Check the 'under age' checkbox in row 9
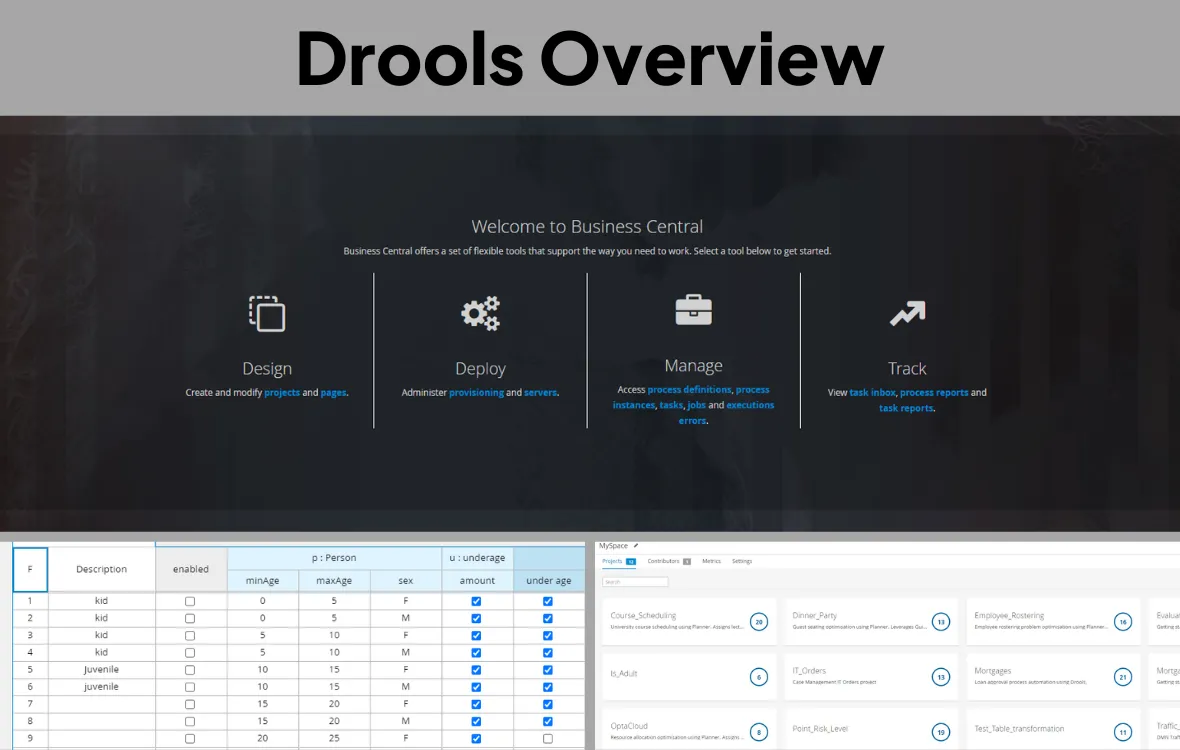This screenshot has height=750, width=1180. click(x=547, y=739)
